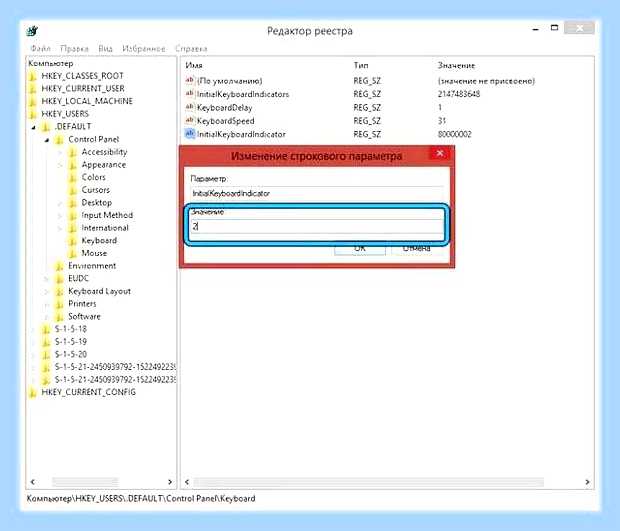Select the Keyboard Layout folder icon
Image resolution: width=620 pixels, height=531 pixels.
[x=59, y=291]
